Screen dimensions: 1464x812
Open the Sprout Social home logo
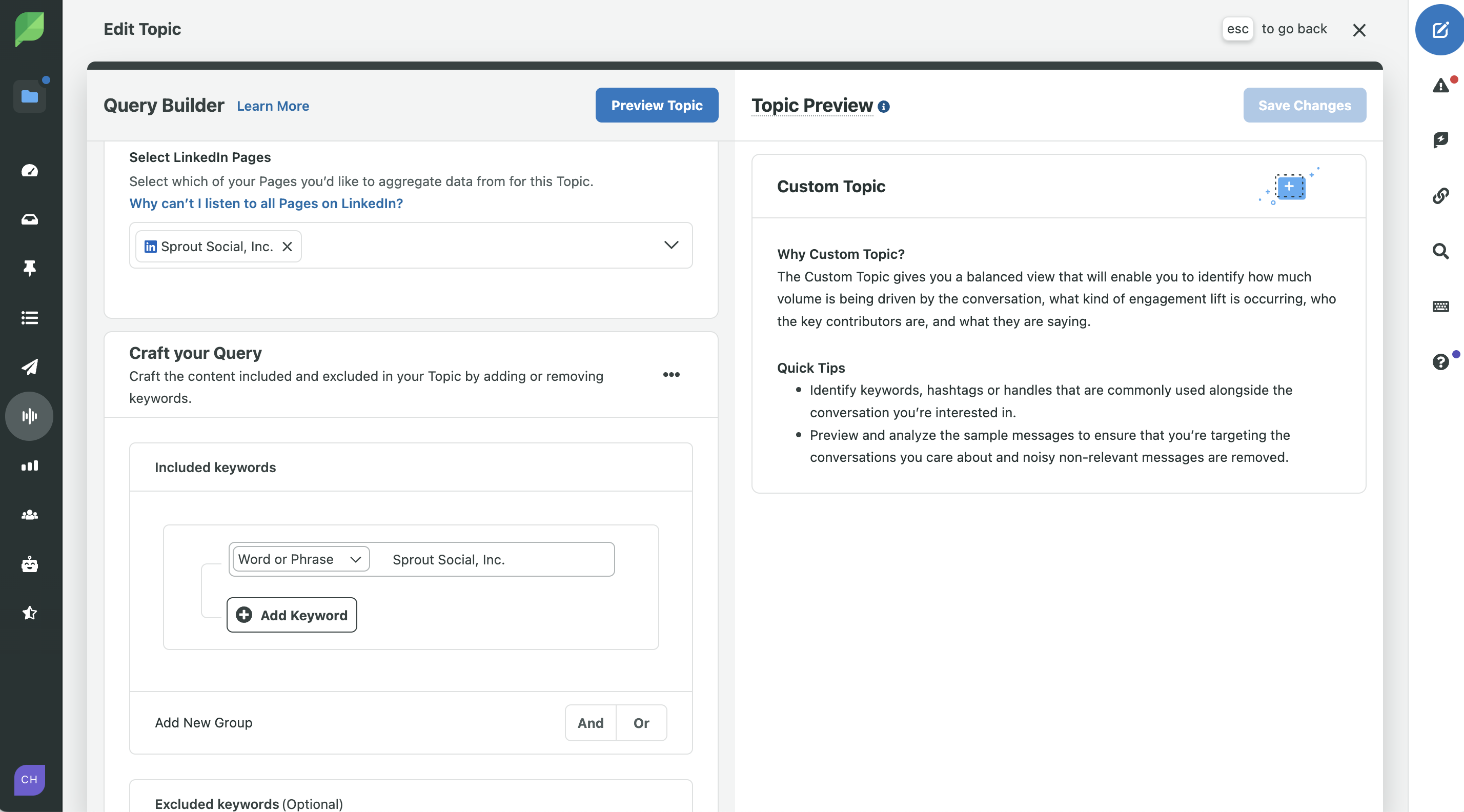pyautogui.click(x=29, y=29)
